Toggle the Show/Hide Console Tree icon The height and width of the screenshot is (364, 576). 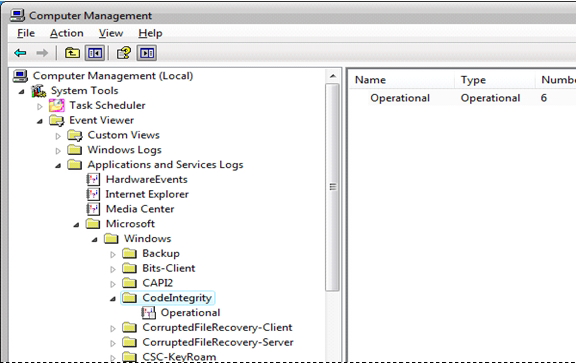pyautogui.click(x=94, y=53)
